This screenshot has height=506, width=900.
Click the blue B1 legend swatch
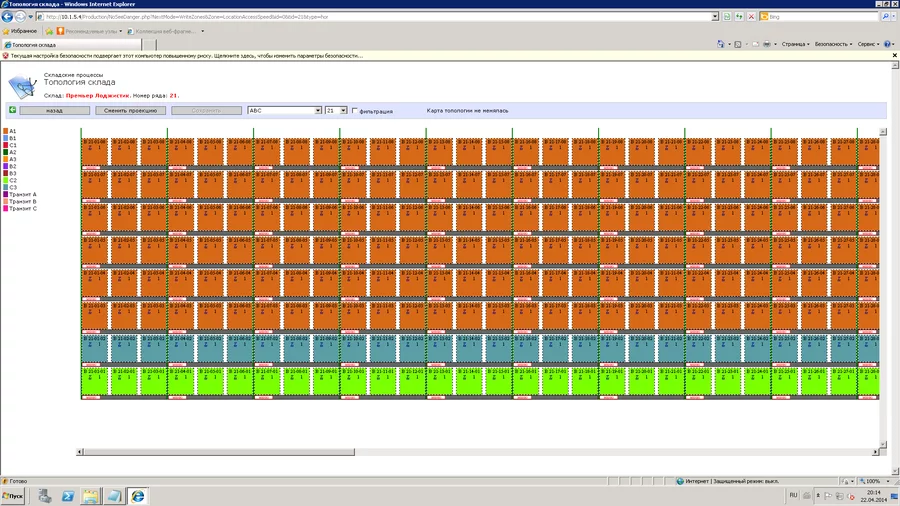tap(6, 138)
